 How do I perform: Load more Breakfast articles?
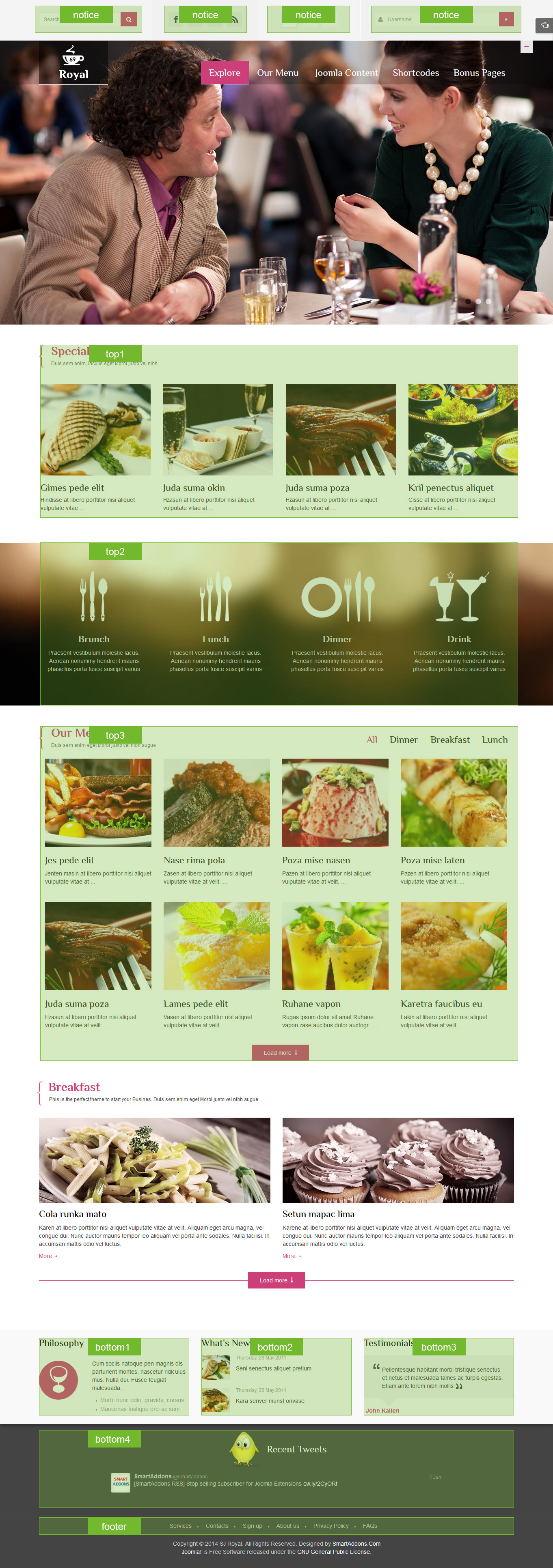(276, 1280)
